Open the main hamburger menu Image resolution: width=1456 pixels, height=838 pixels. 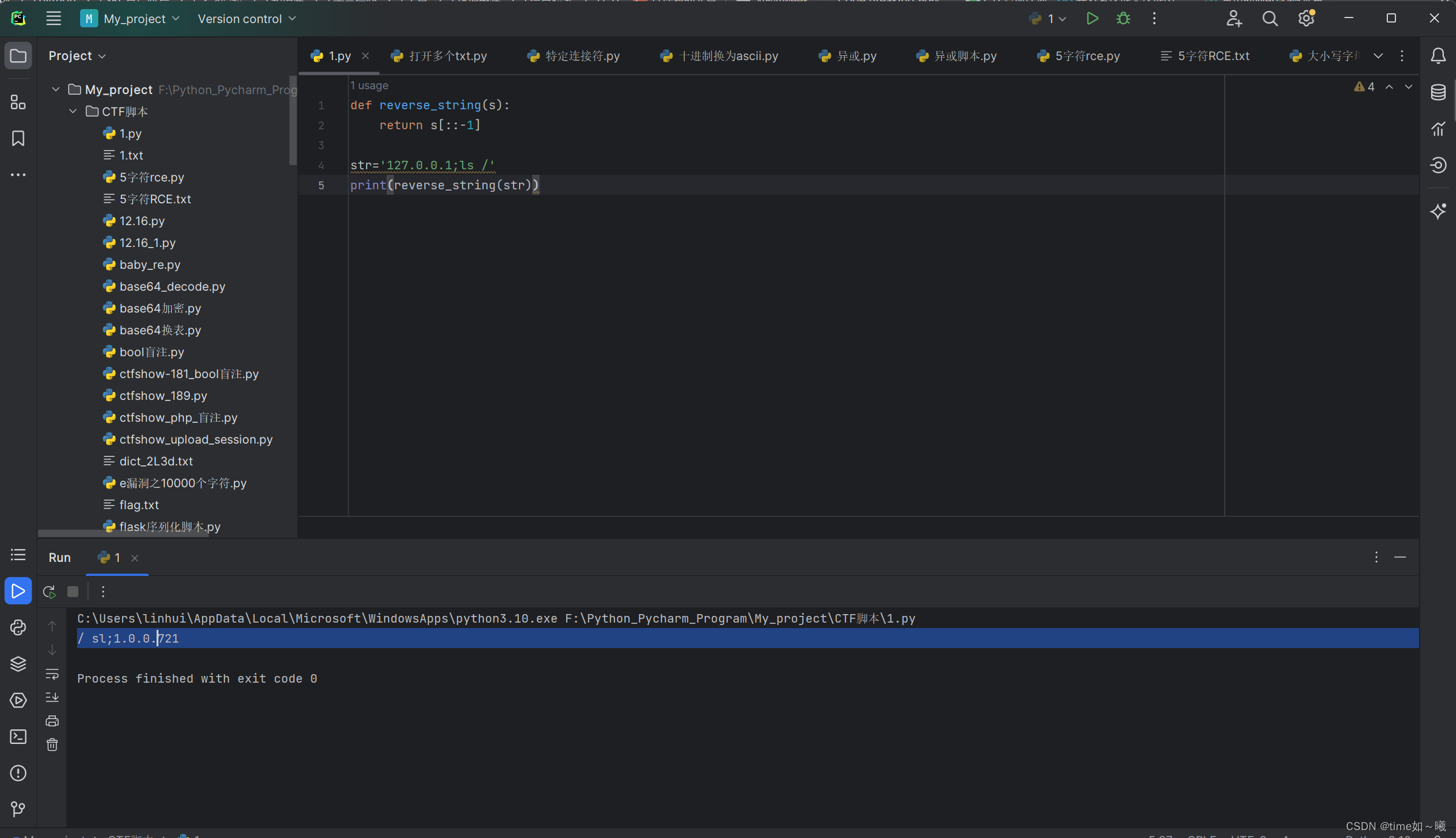(x=53, y=19)
